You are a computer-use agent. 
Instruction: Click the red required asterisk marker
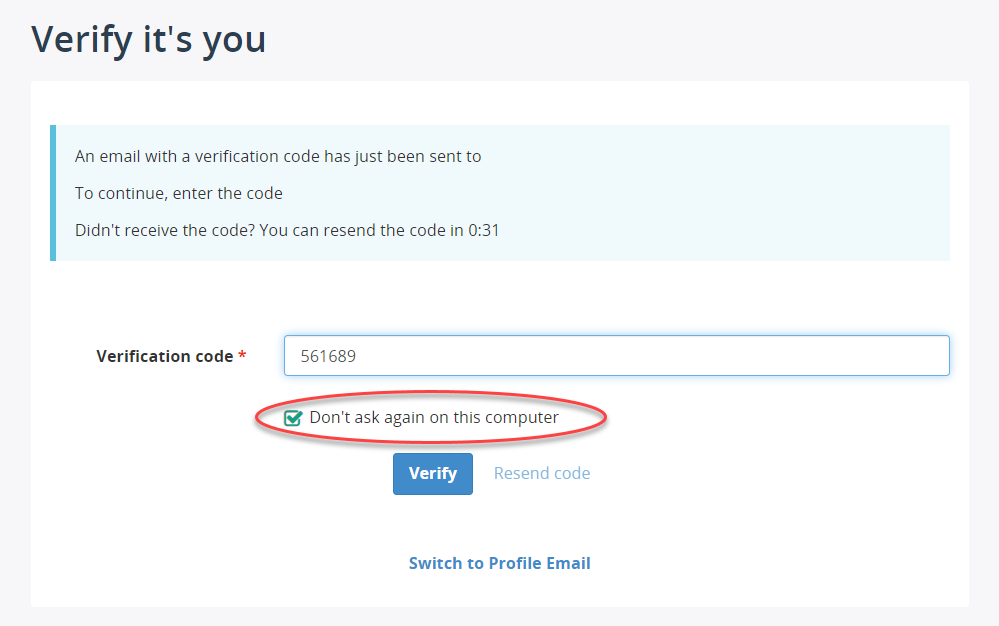click(x=242, y=355)
